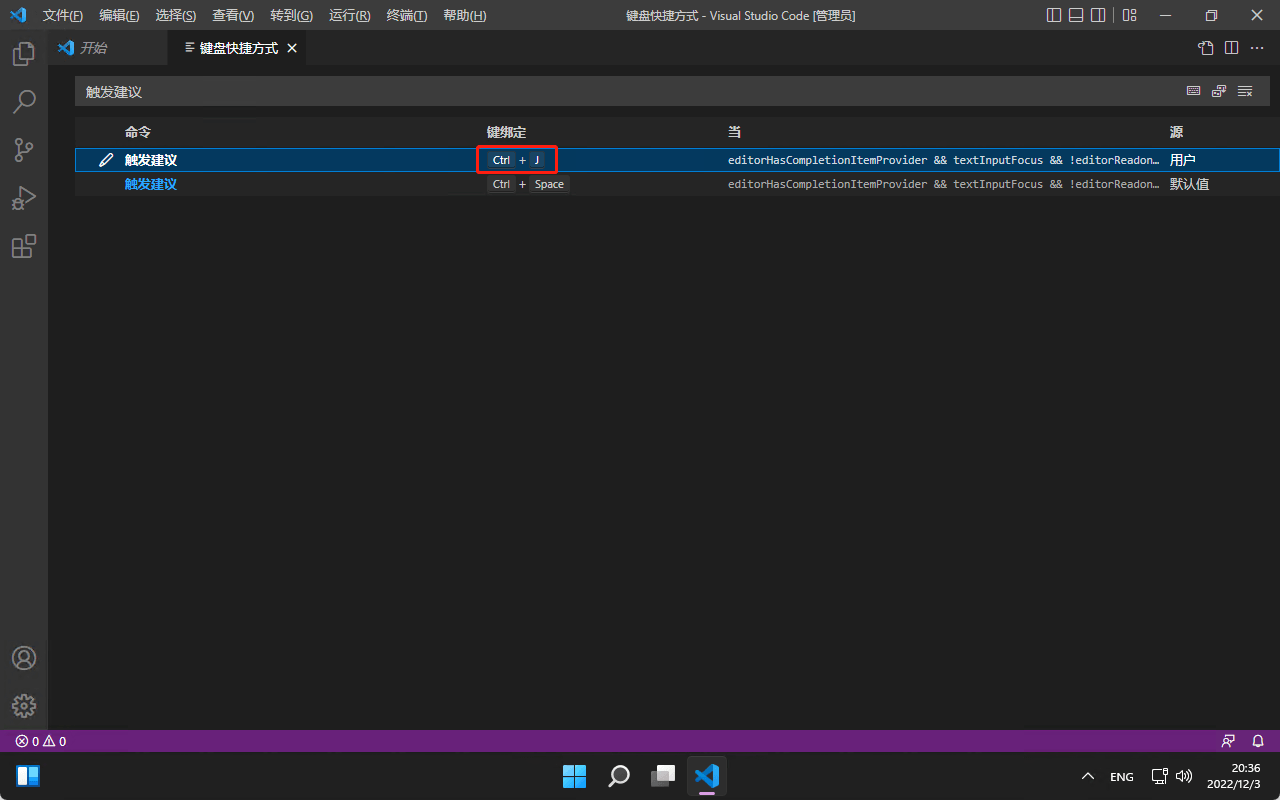Open keyboard shortcuts JSON file icon
The width and height of the screenshot is (1280, 800).
pyautogui.click(x=1206, y=48)
